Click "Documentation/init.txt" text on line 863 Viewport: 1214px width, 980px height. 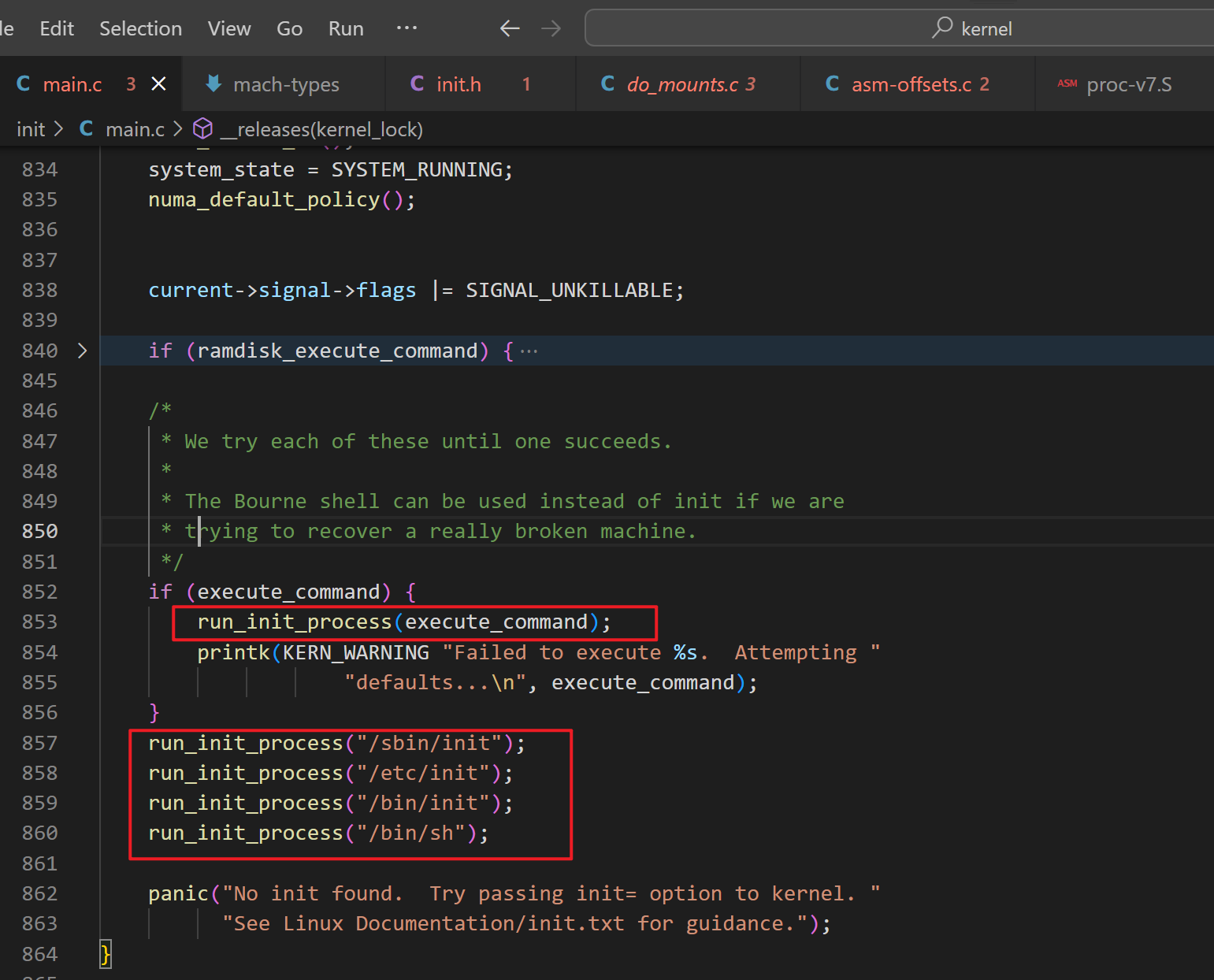(490, 923)
